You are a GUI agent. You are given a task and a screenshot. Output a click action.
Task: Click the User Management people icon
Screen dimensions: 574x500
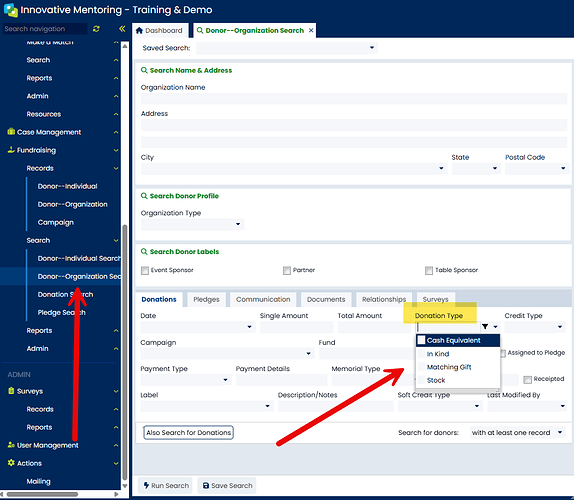[x=11, y=445]
